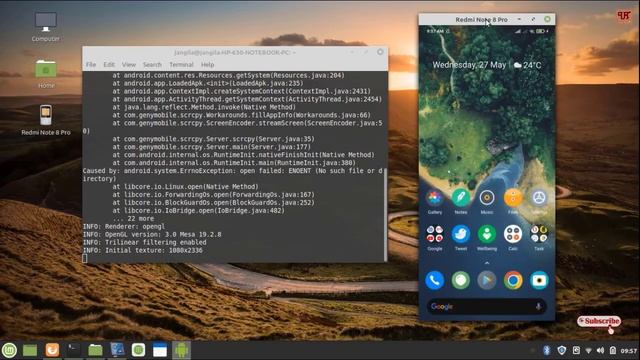Open the File menu in terminal
Image resolution: width=640 pixels, height=360 pixels.
click(x=91, y=64)
